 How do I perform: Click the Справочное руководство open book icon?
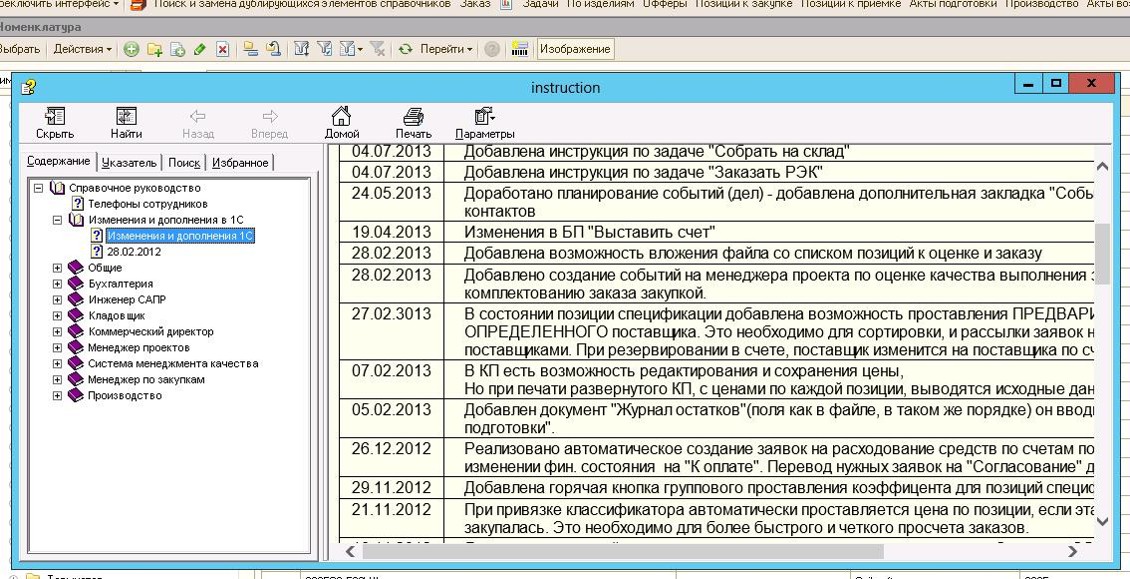click(x=58, y=188)
